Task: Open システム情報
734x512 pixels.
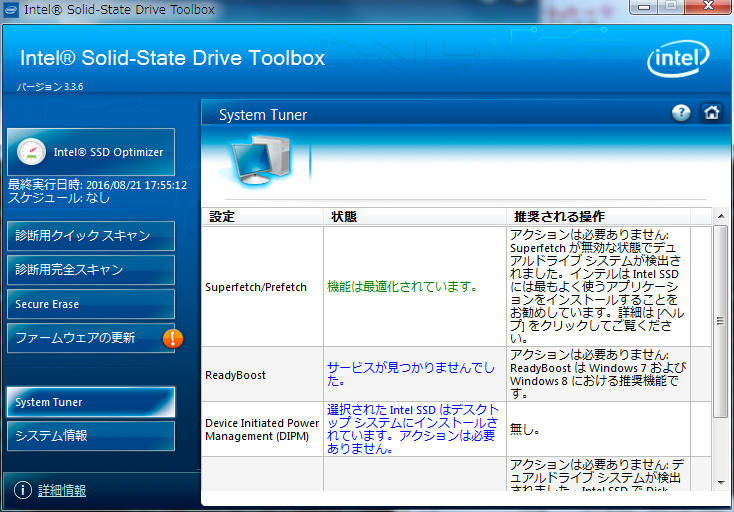Action: coord(91,436)
